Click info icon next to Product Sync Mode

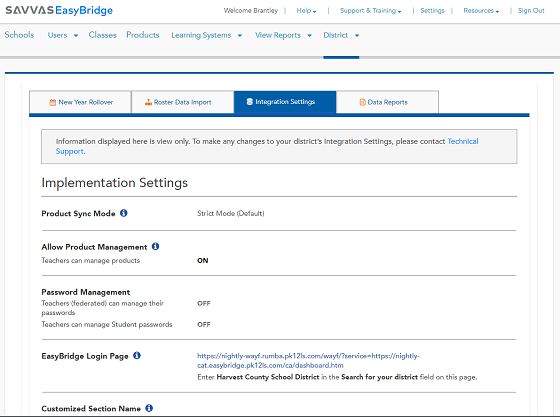(124, 213)
